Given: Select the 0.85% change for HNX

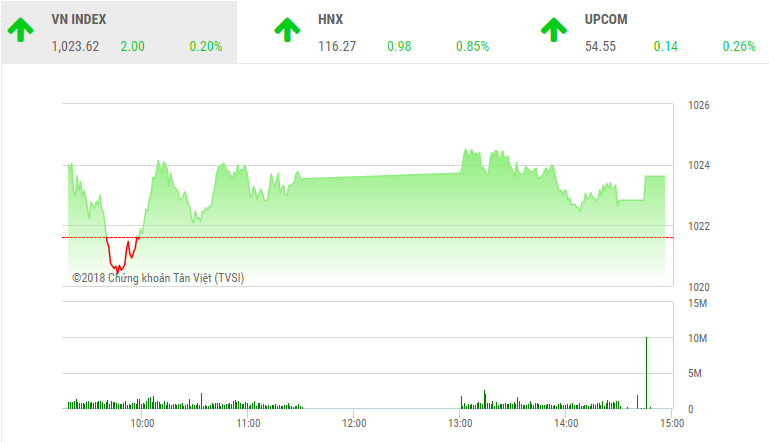Looking at the screenshot, I should 472,46.
